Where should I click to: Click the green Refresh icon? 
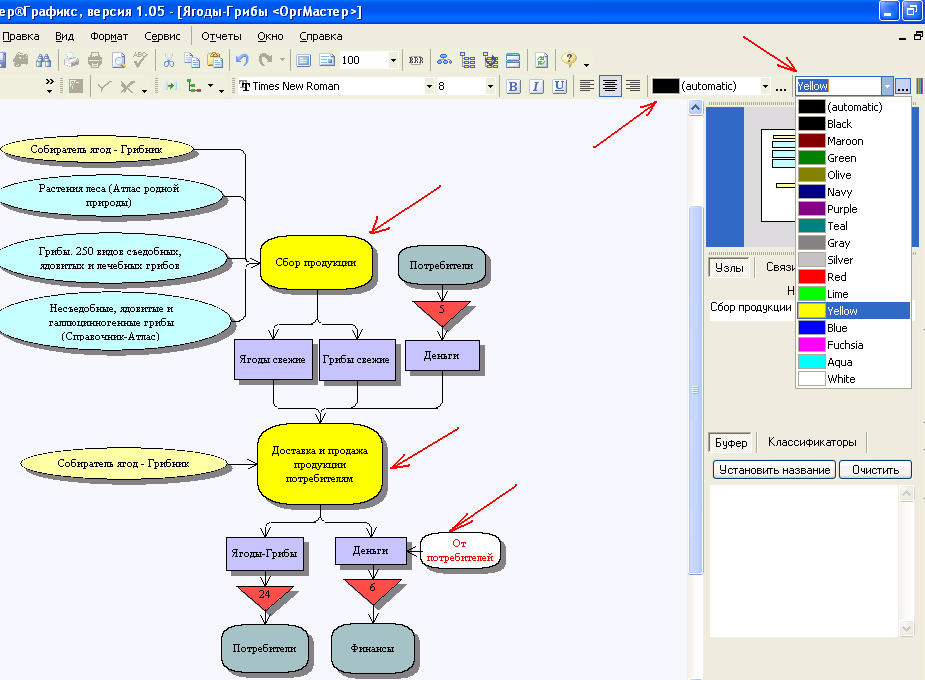point(542,60)
